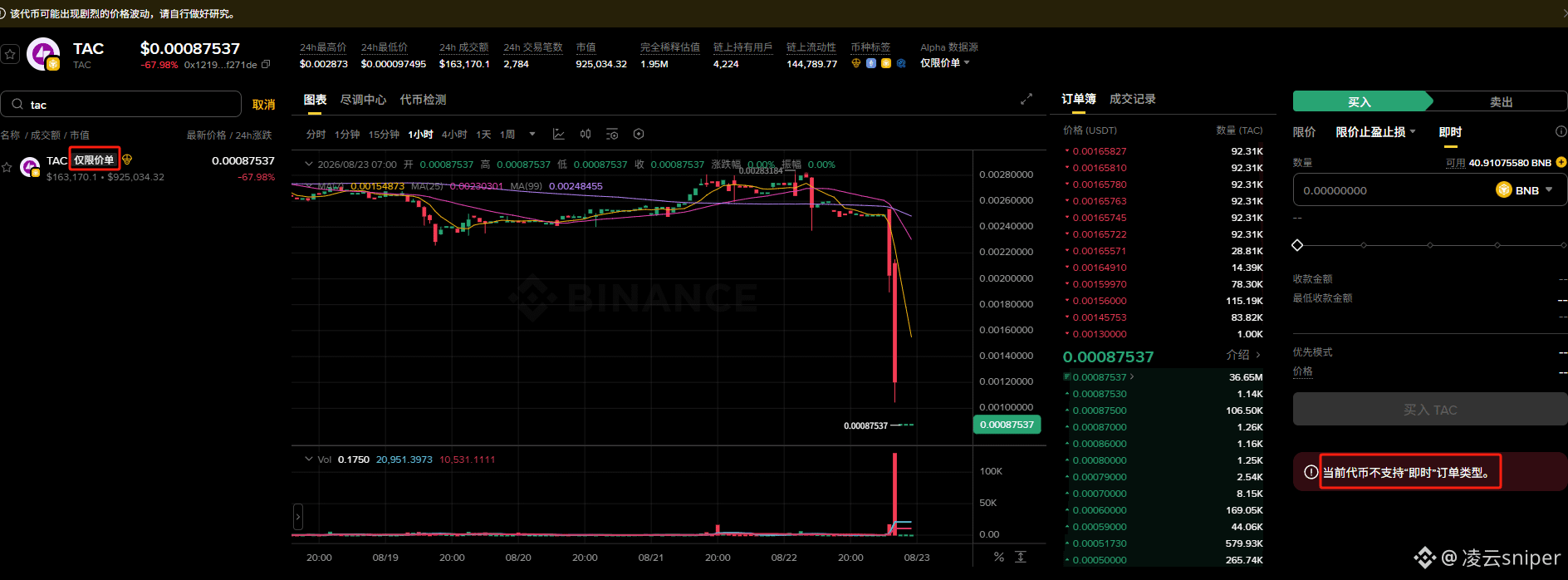Click ask price 0.00165827 in order book

click(x=1100, y=151)
